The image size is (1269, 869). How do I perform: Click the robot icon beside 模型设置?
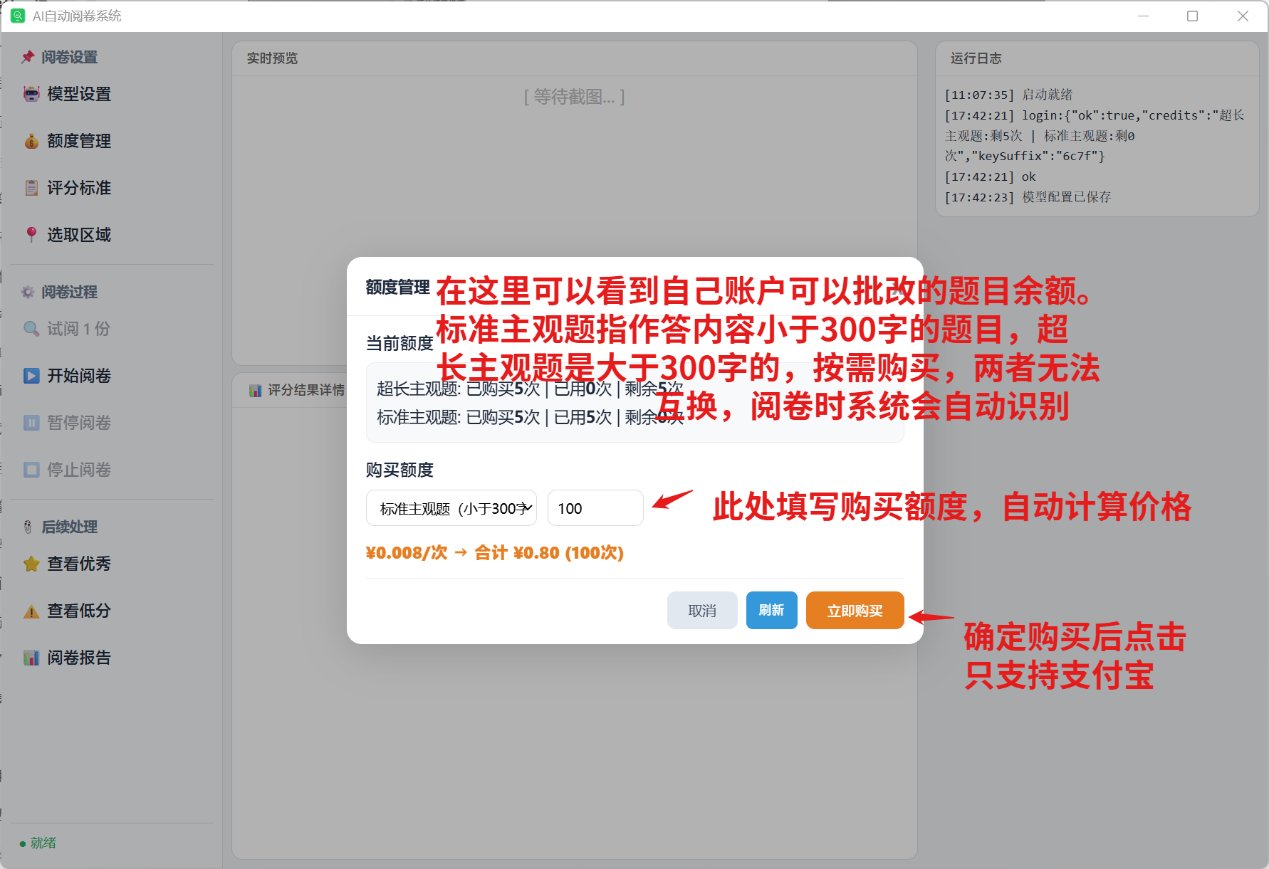point(31,94)
